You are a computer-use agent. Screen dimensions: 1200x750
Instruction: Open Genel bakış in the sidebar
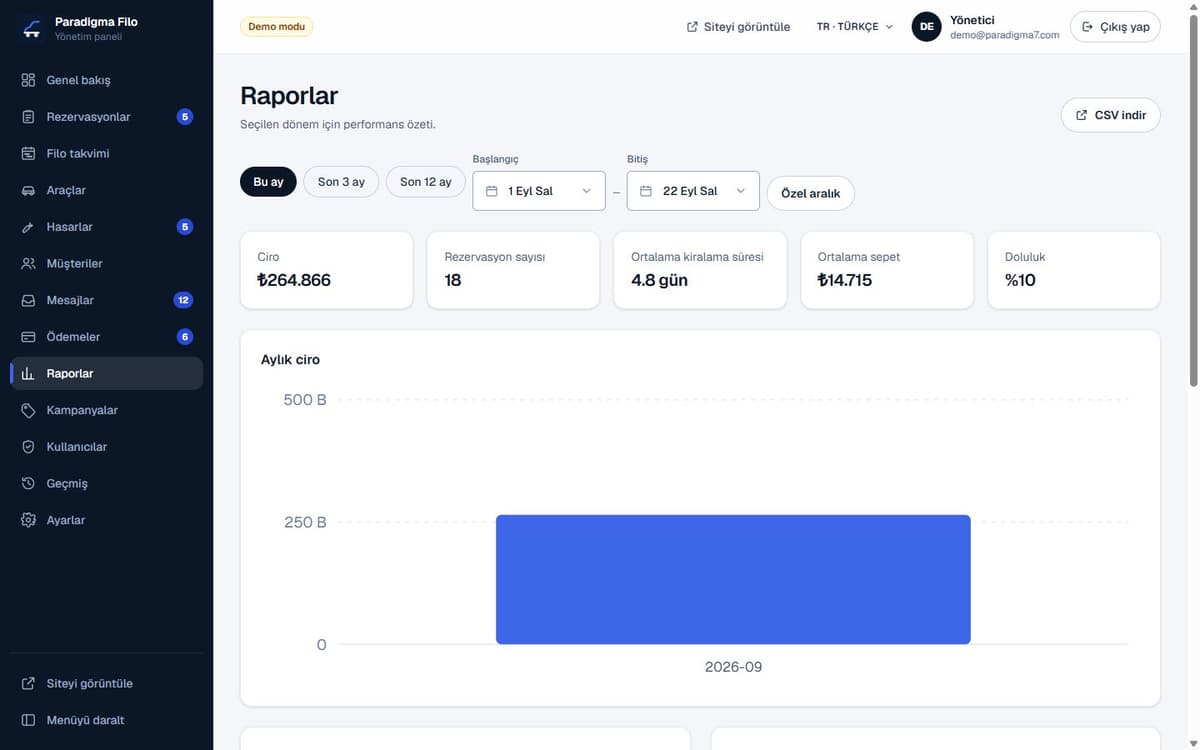[x=106, y=80]
